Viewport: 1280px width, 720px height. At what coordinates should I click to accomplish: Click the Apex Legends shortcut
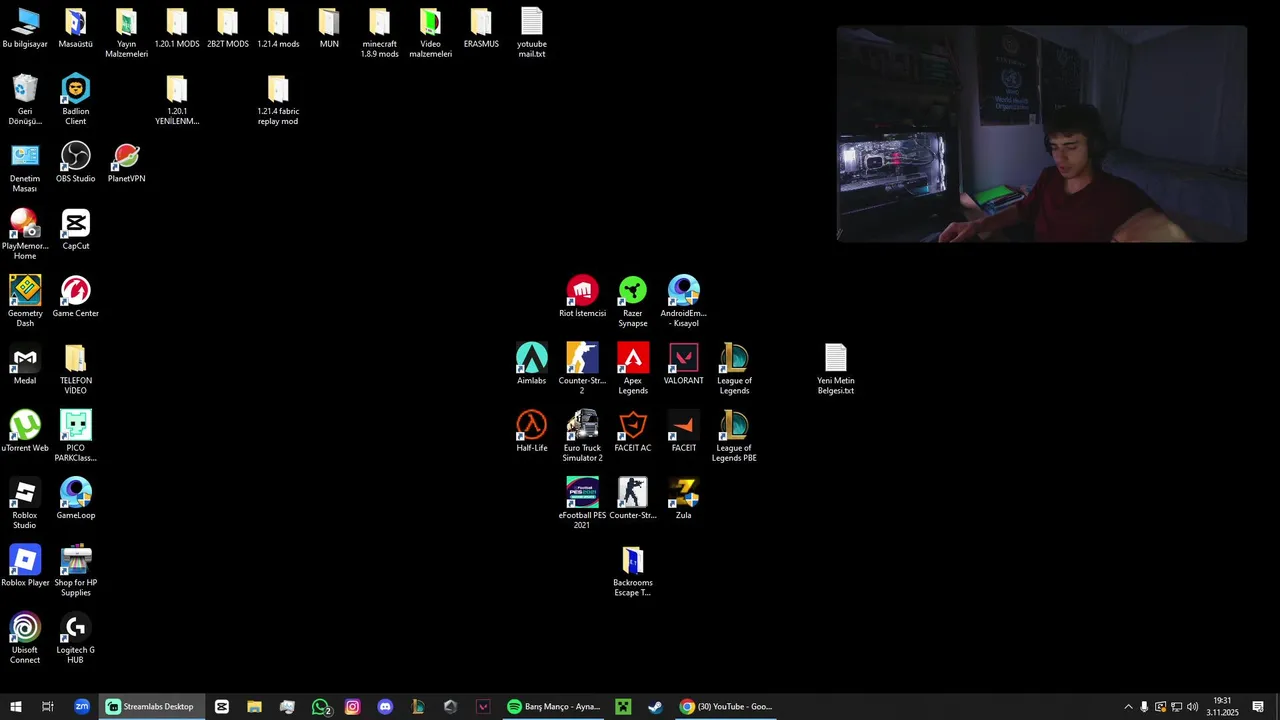coord(633,369)
